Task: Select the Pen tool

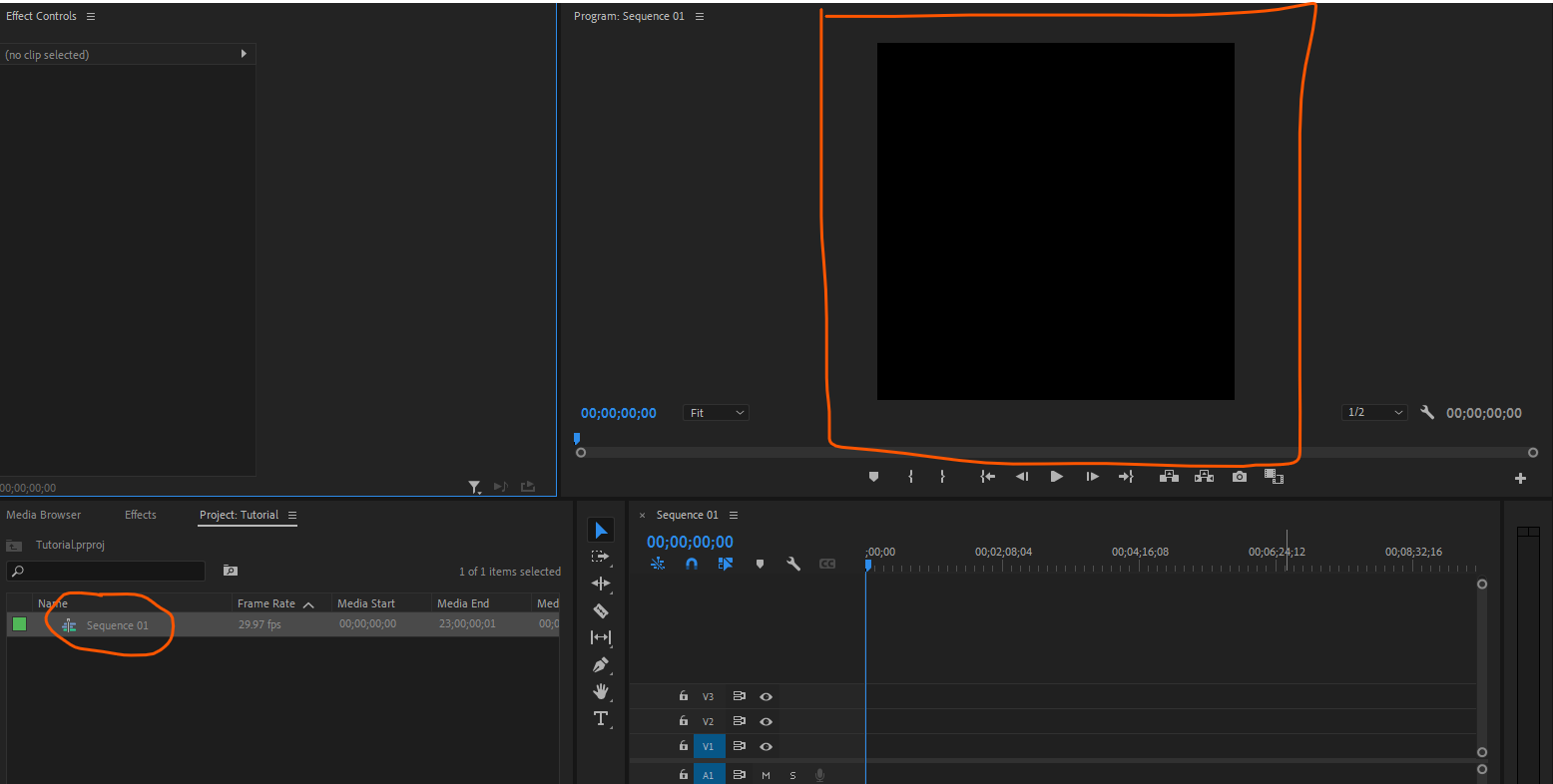Action: point(601,664)
